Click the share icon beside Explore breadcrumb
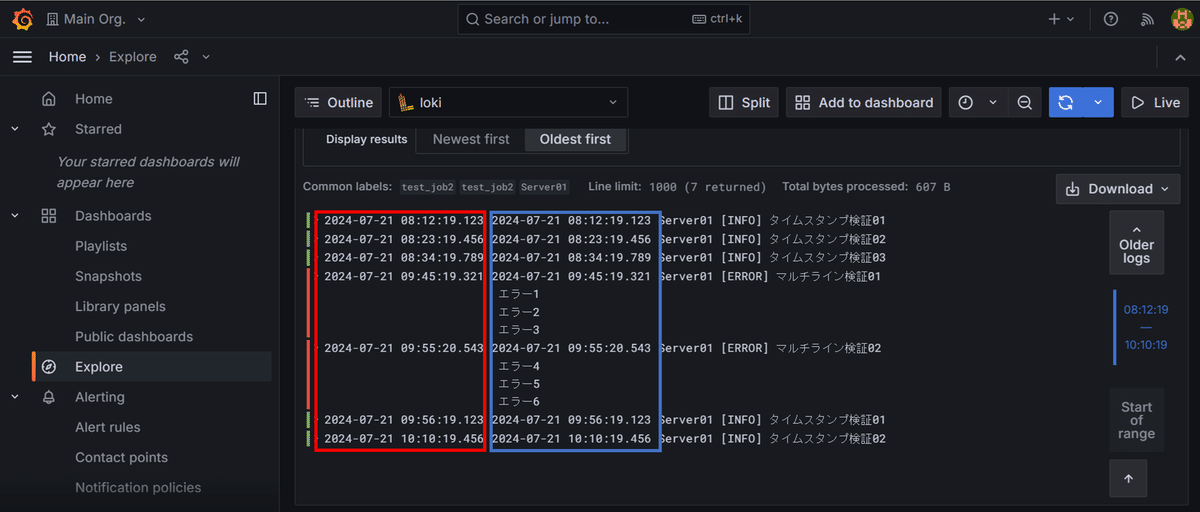This screenshot has width=1200, height=512. [x=181, y=57]
